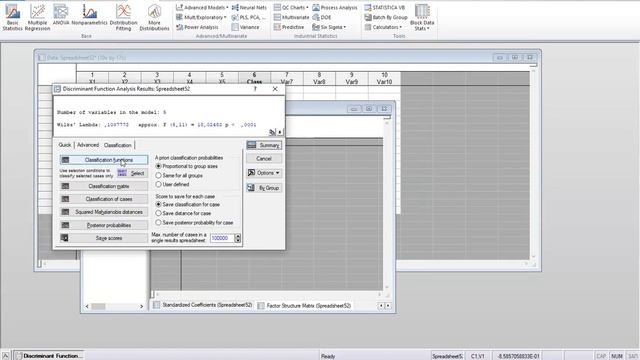
Task: Expand Six Sigma ribbon menu
Action: (x=329, y=27)
